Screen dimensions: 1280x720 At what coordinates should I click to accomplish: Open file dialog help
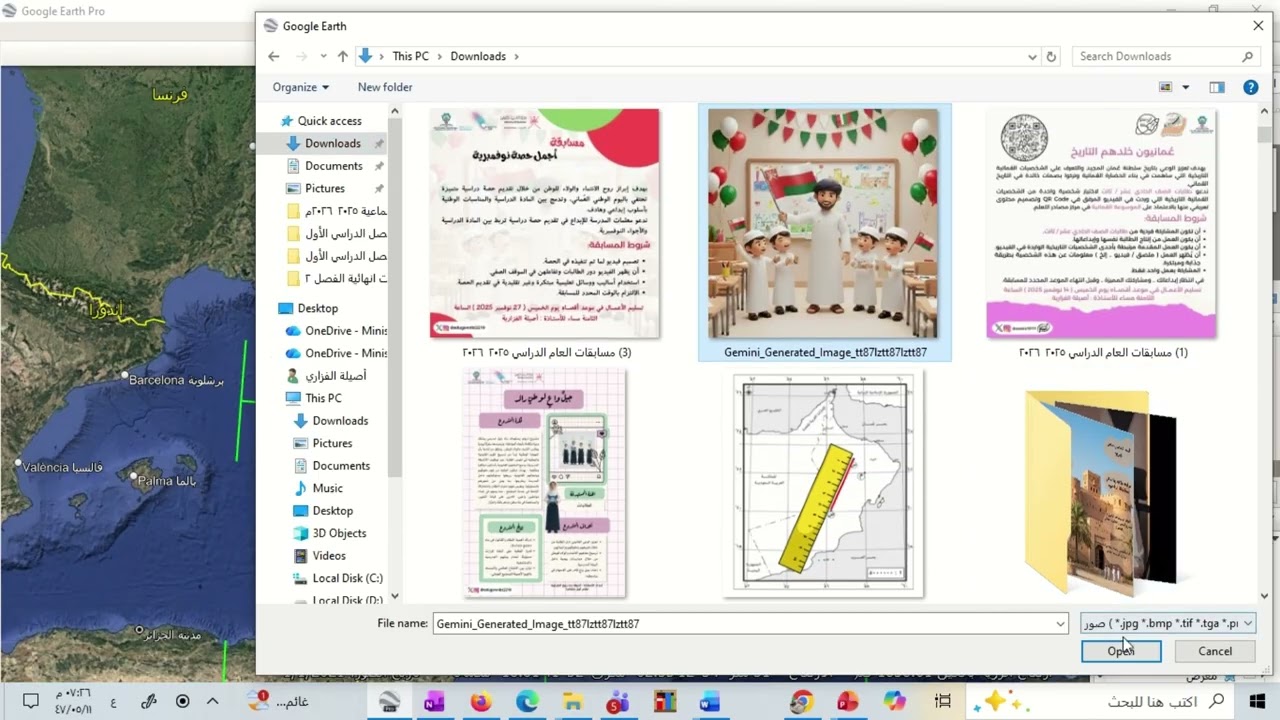coord(1250,87)
